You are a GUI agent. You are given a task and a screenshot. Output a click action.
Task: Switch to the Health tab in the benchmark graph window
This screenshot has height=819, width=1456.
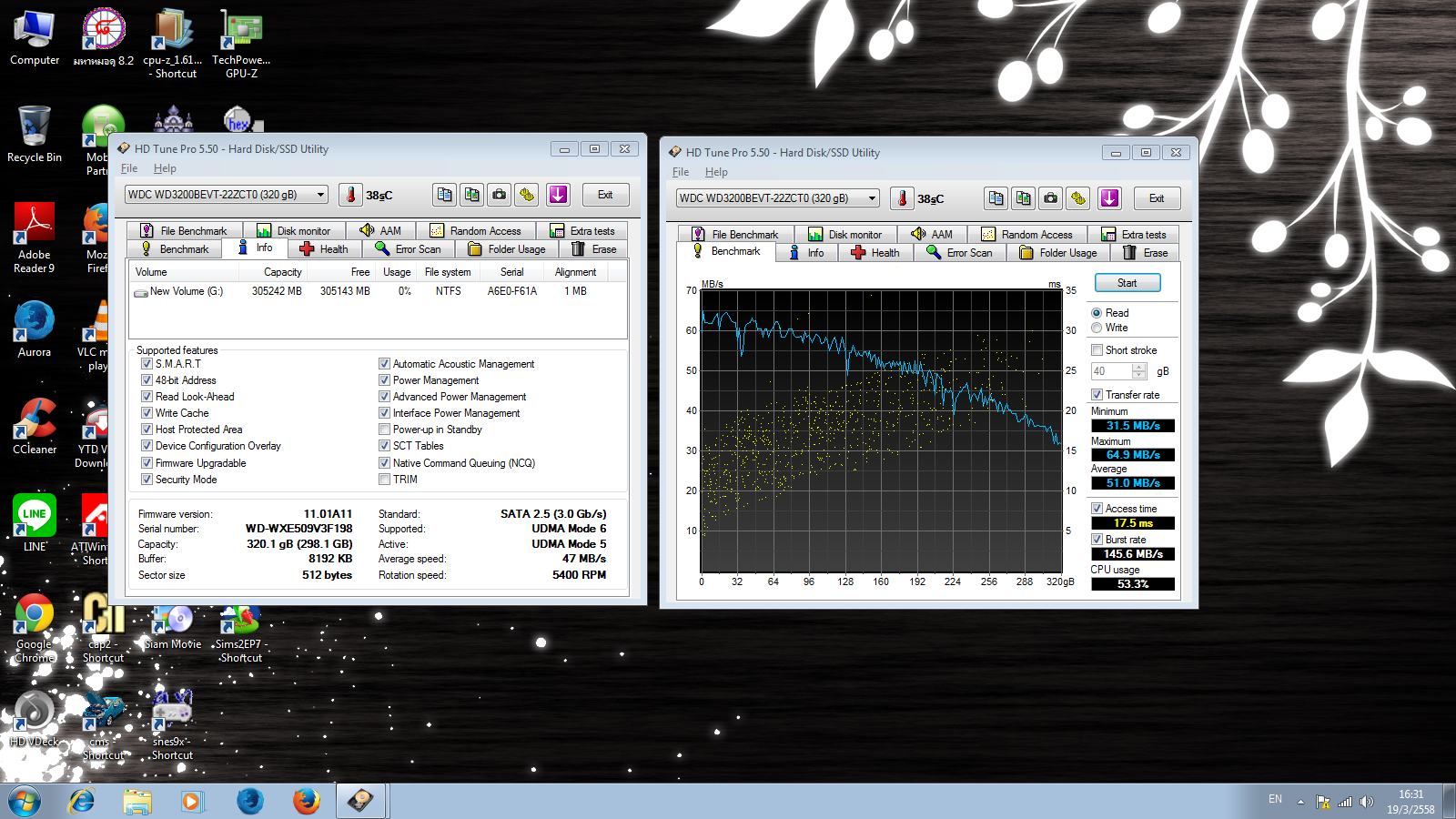875,253
